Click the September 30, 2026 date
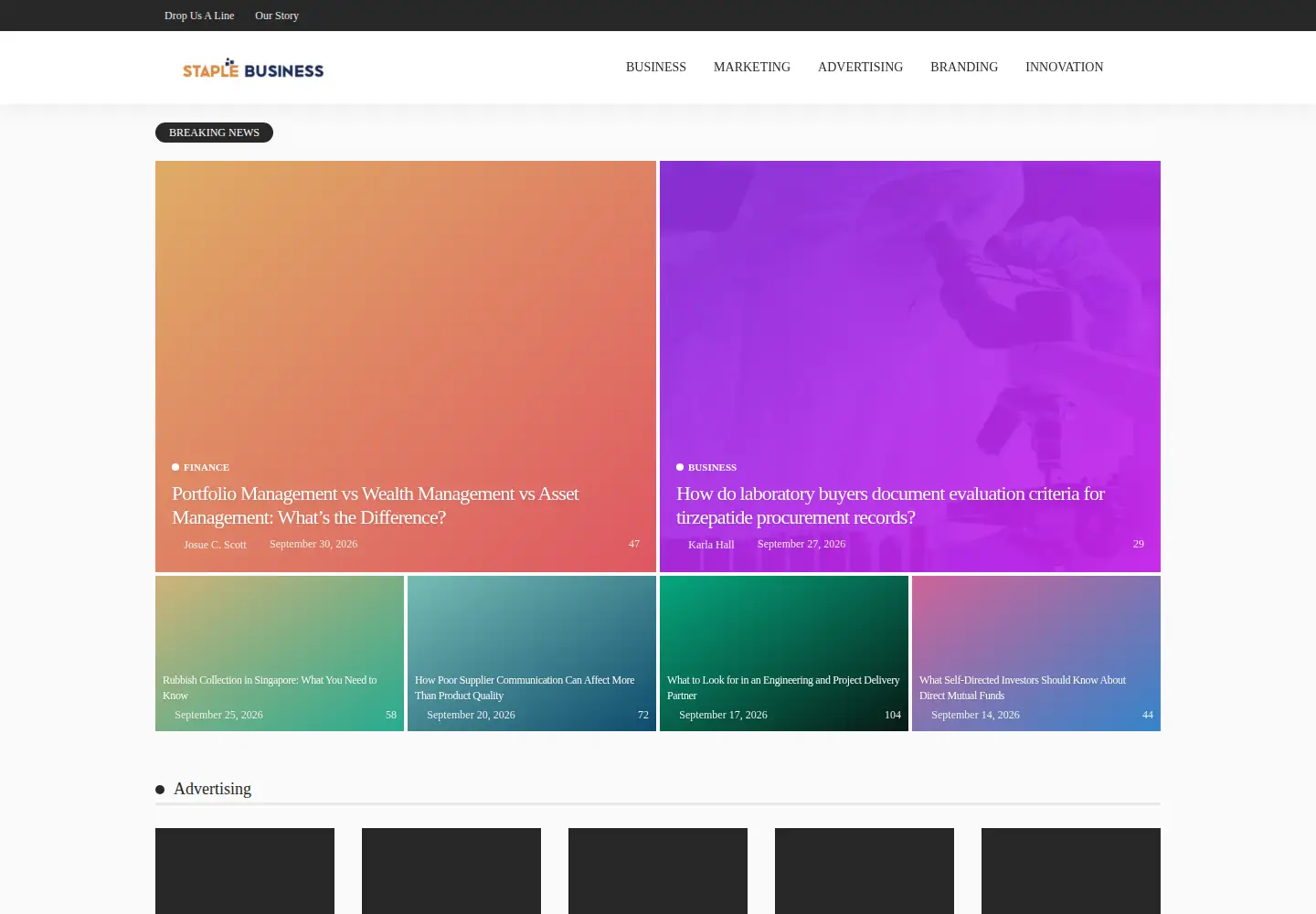The image size is (1316, 914). point(313,544)
